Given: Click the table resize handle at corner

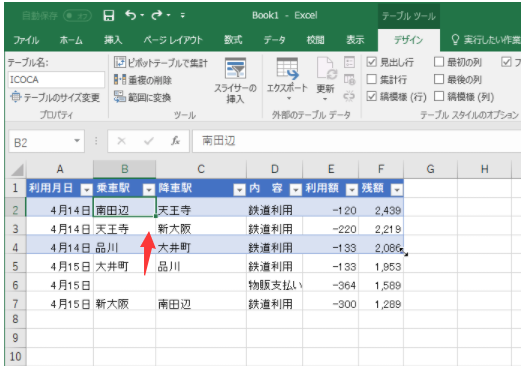Looking at the screenshot, I should pos(403,252).
